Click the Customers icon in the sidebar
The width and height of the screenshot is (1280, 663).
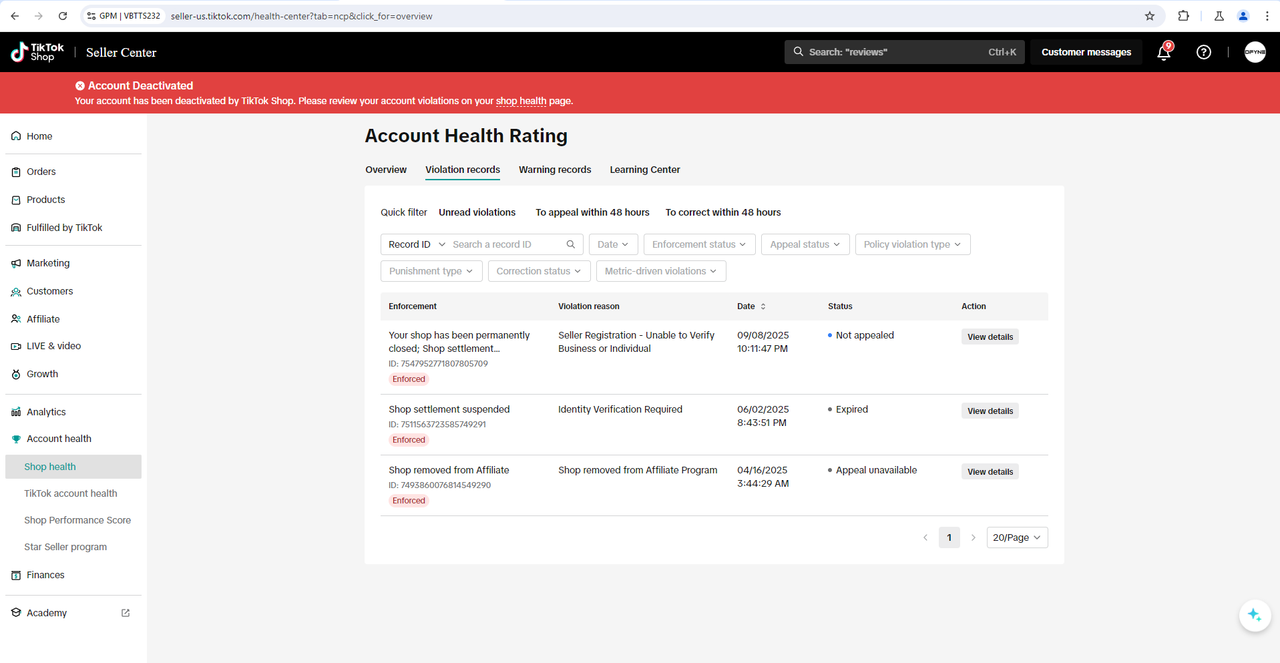coord(16,292)
